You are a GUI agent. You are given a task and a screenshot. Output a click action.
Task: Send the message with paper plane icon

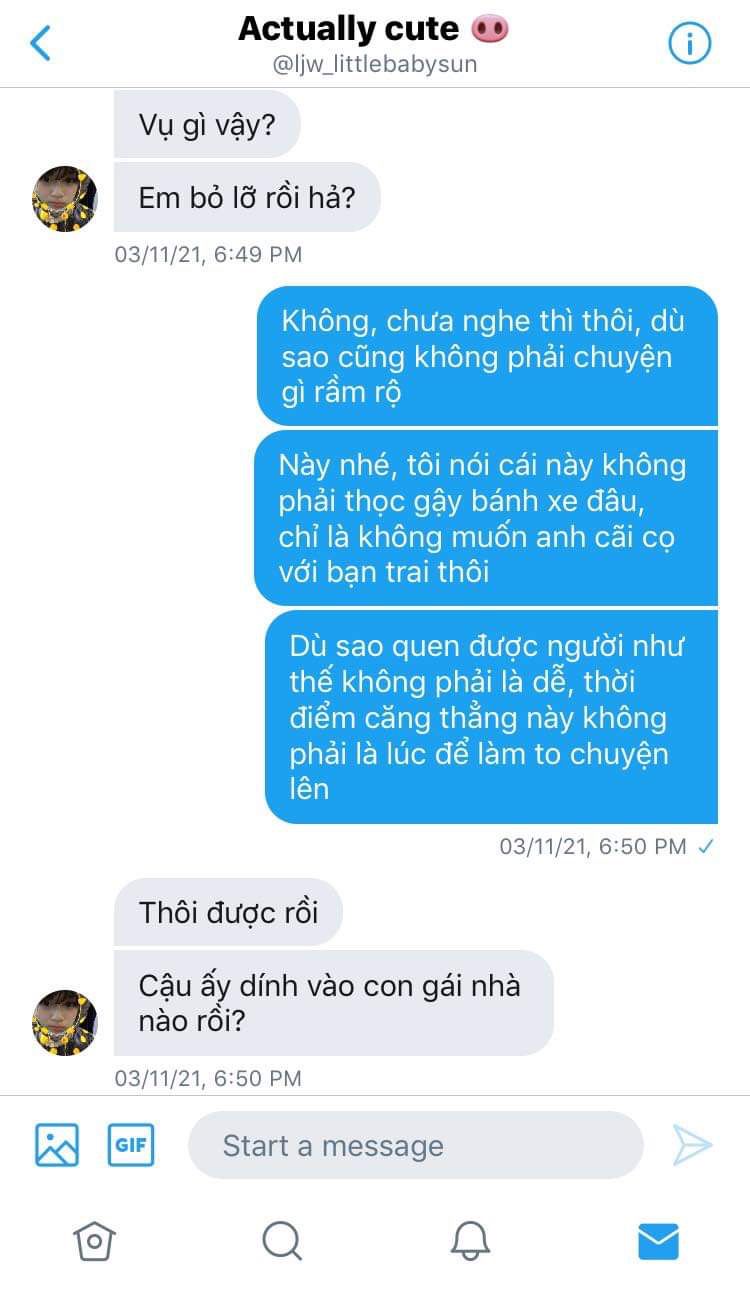[692, 1145]
